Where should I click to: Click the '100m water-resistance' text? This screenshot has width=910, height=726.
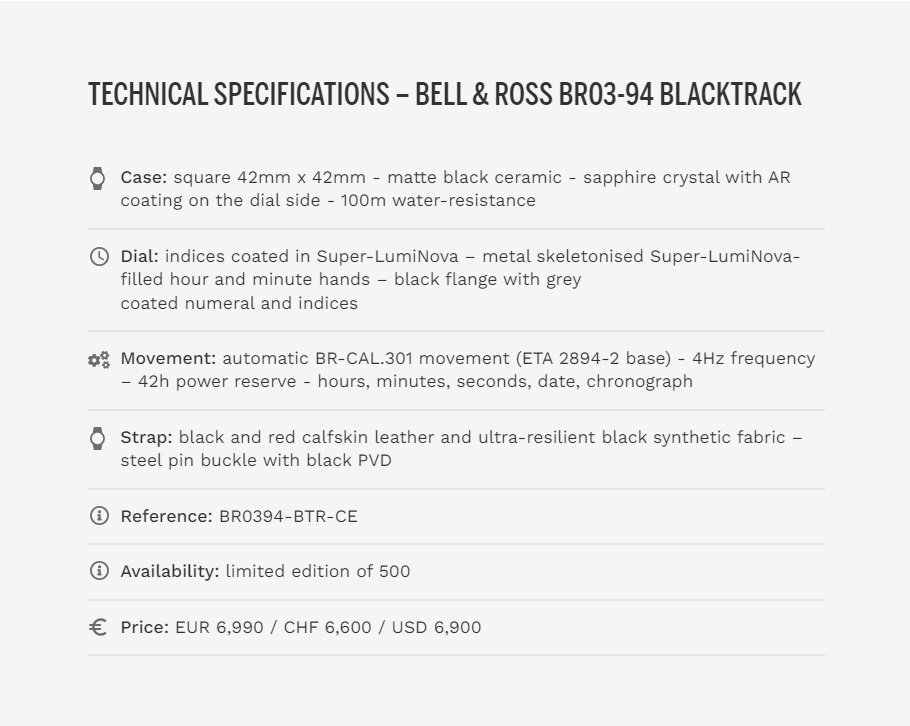point(438,200)
